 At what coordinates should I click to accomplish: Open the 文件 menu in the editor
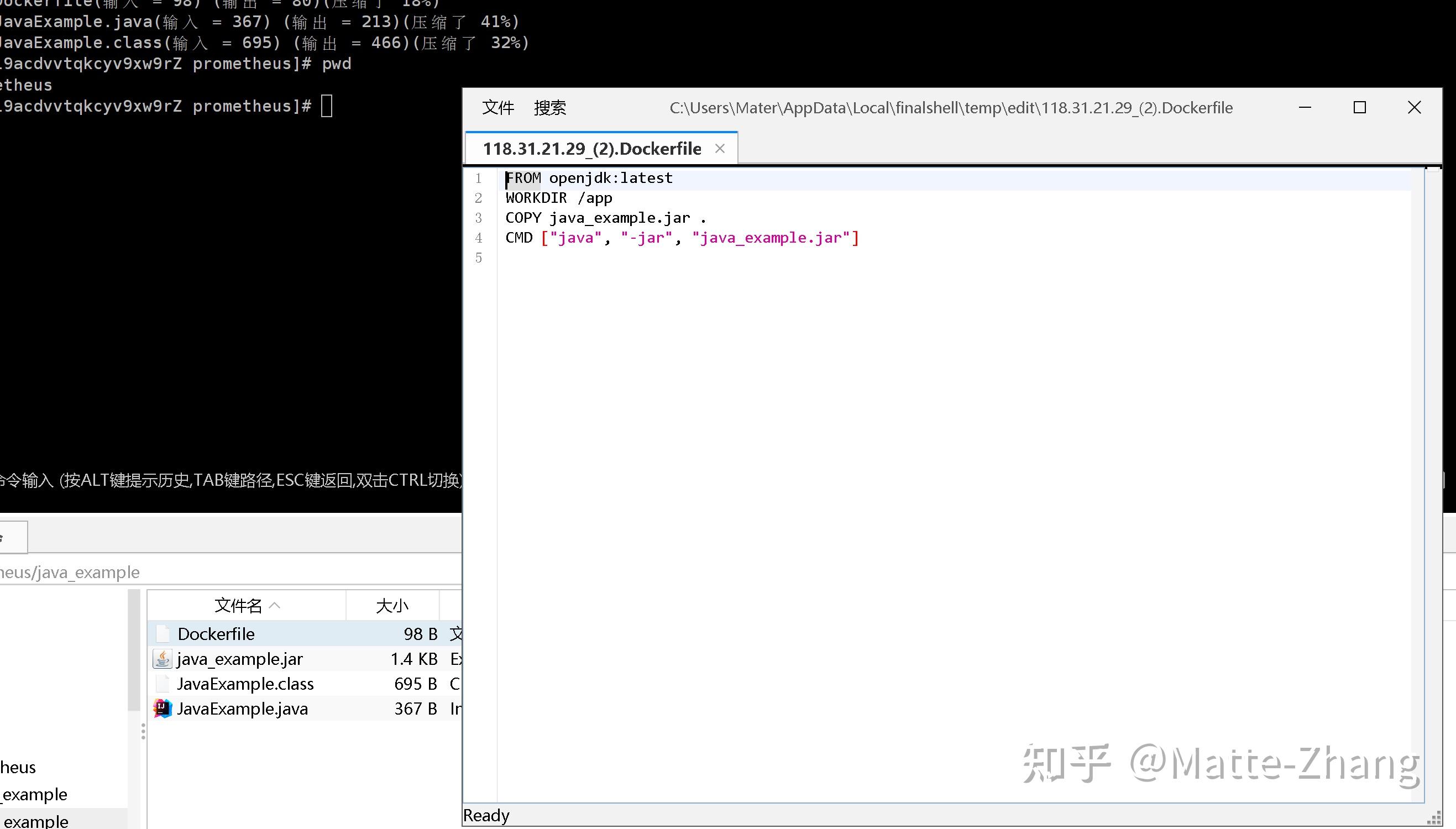click(496, 108)
